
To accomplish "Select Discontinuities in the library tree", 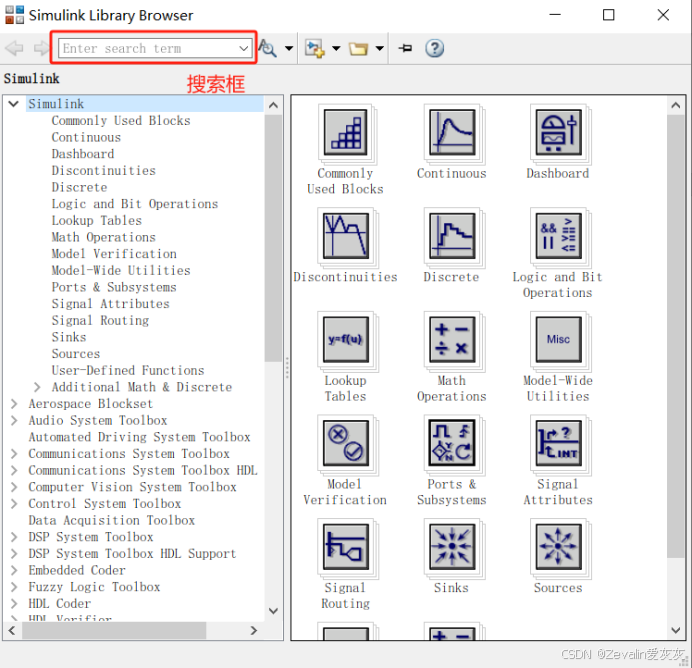I will (104, 171).
